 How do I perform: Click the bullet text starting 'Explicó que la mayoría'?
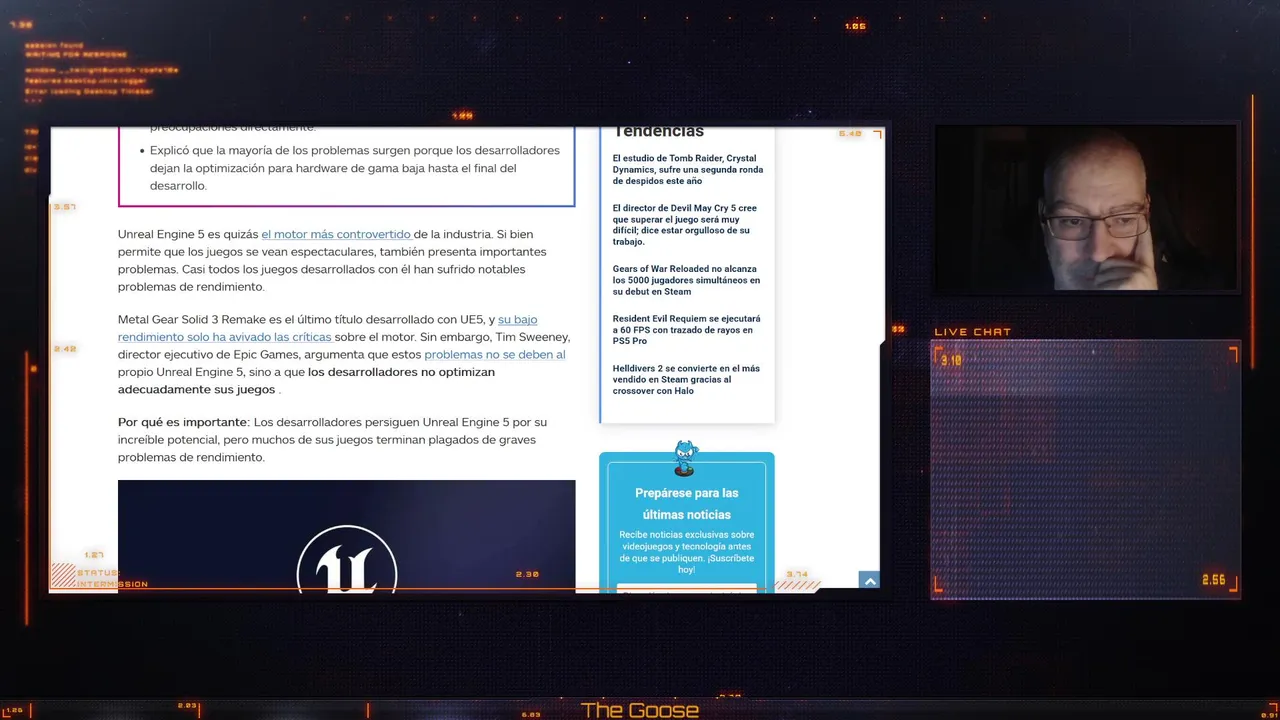point(355,168)
